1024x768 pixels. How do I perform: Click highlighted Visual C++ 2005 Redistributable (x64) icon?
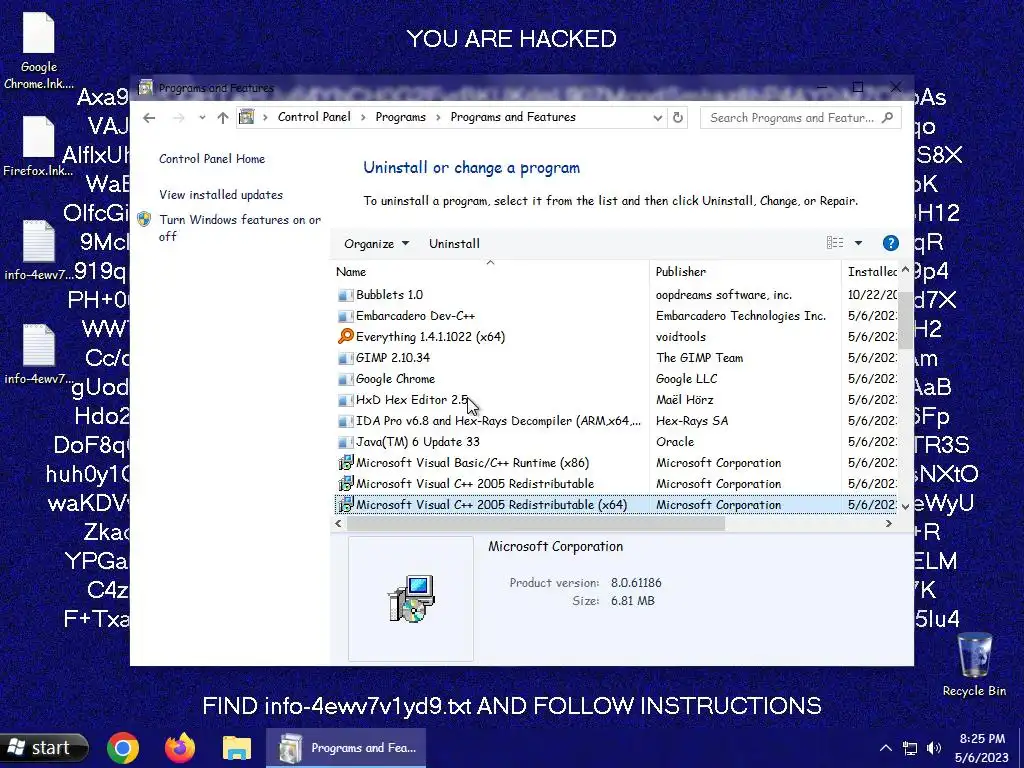click(x=345, y=504)
